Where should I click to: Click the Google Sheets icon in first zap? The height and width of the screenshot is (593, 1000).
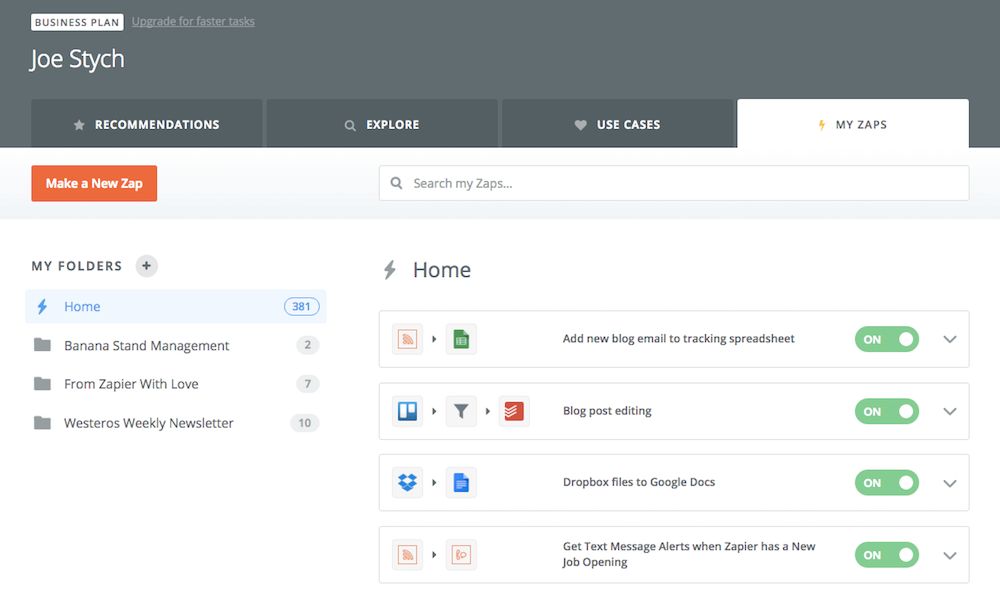coord(461,339)
